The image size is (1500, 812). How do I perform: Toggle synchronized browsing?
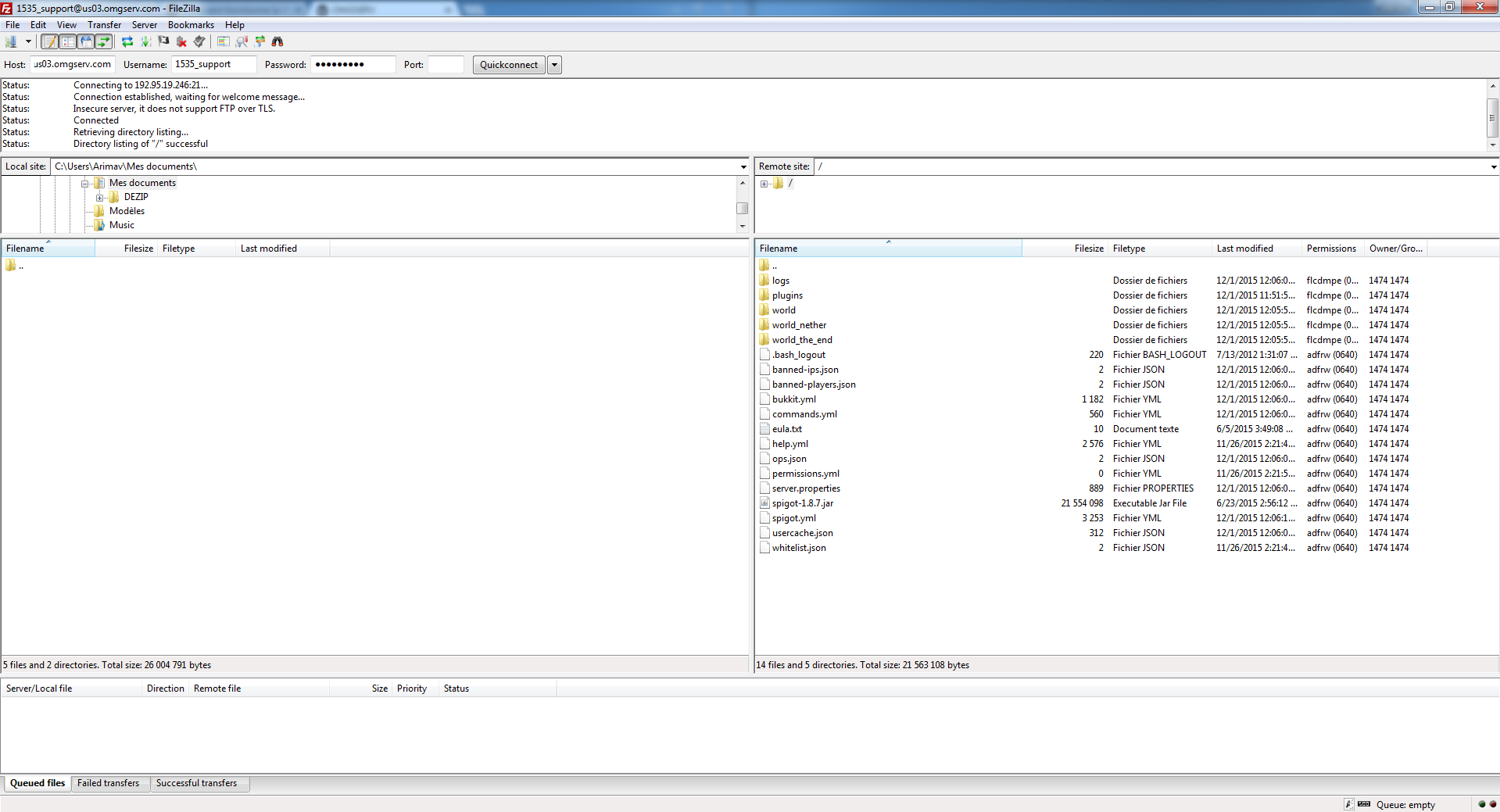tap(260, 41)
